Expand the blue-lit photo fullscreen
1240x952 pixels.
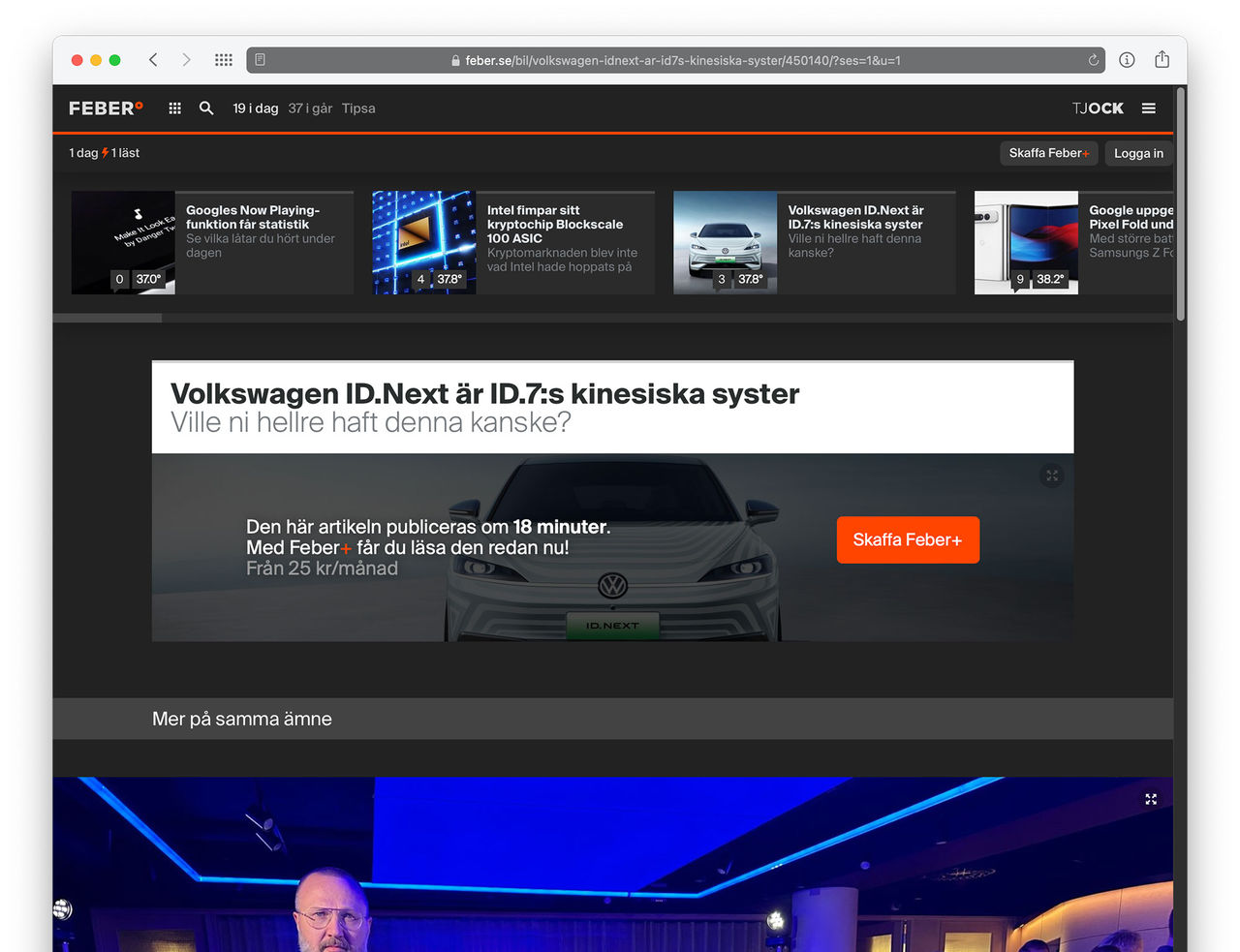click(1151, 799)
